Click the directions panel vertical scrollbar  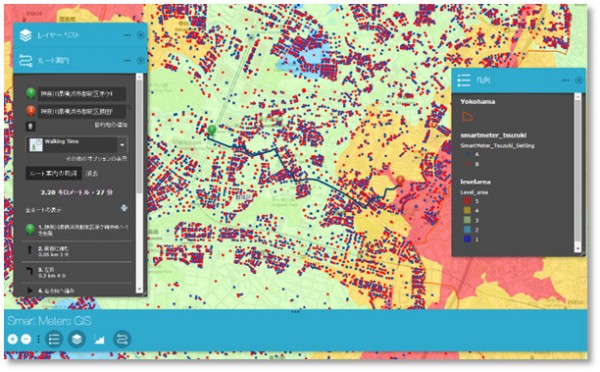(139, 184)
